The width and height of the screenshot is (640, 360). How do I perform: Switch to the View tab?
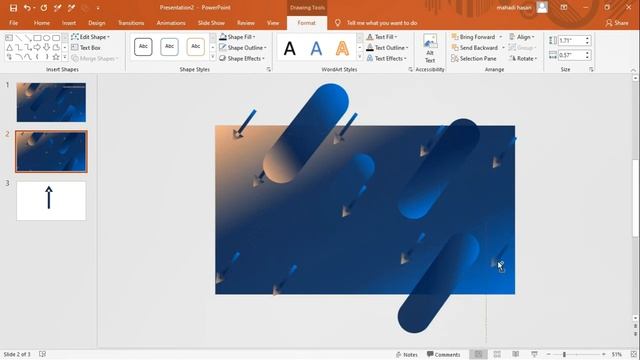273,23
